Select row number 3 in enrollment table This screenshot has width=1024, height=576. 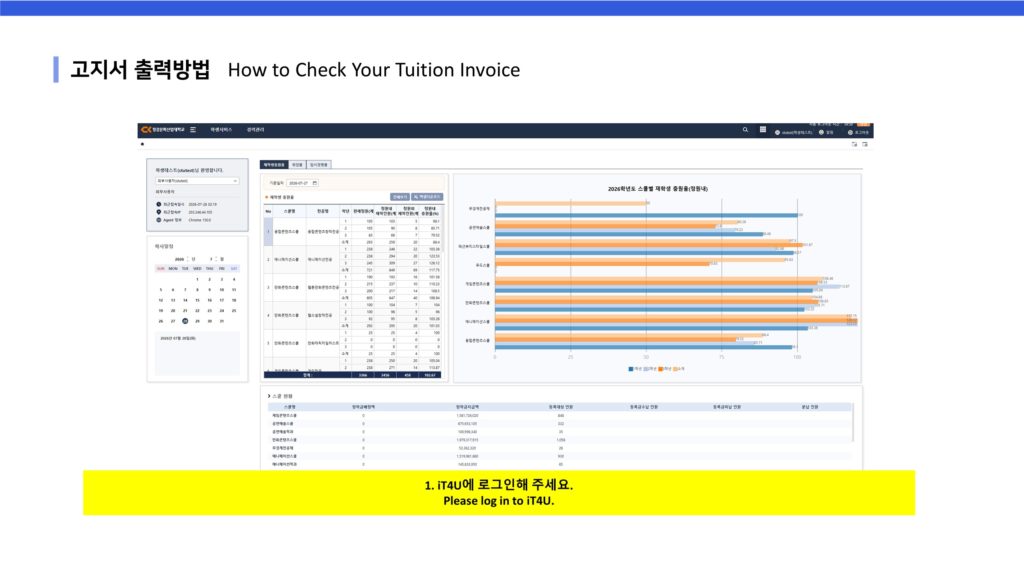tap(268, 287)
